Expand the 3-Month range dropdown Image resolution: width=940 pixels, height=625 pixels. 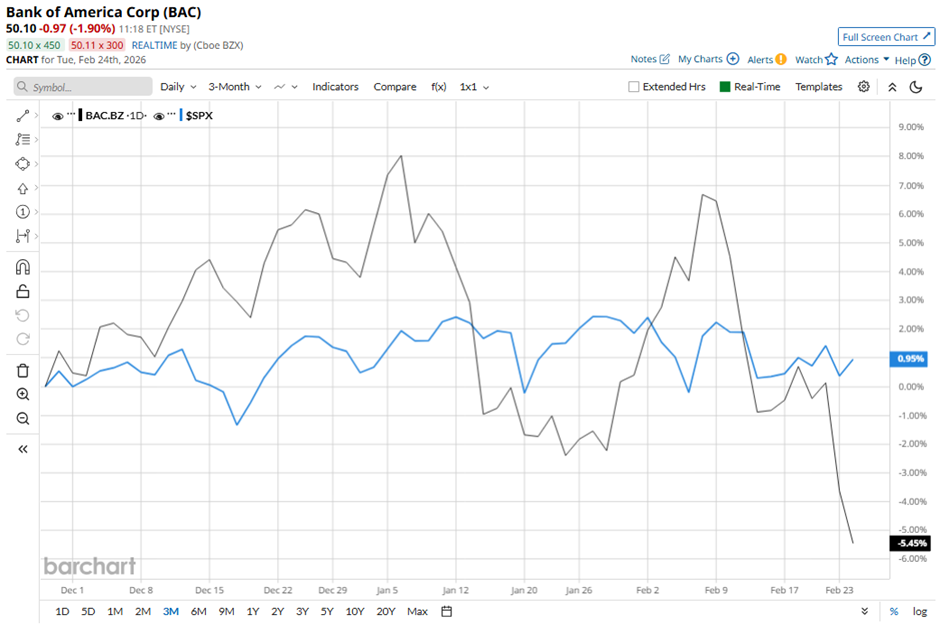[233, 87]
